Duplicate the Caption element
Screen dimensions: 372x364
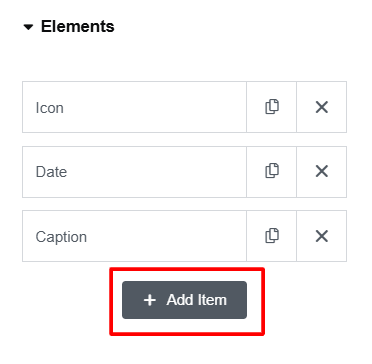272,236
